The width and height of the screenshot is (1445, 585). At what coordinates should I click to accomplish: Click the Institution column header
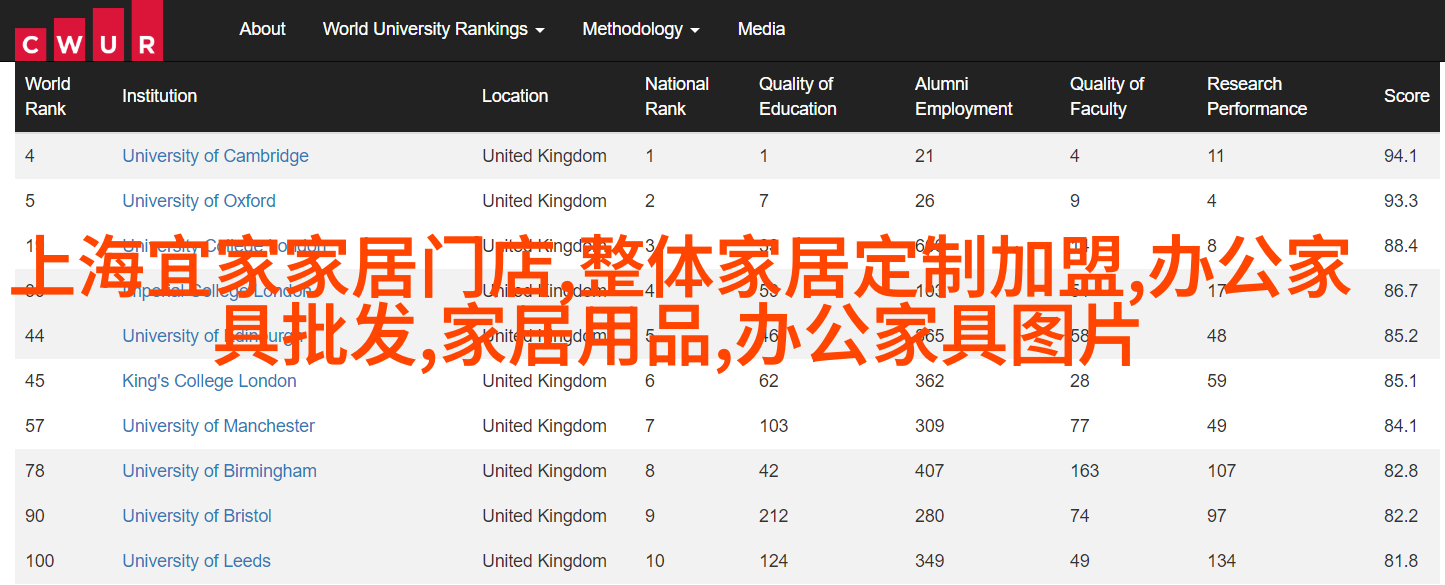click(x=159, y=96)
